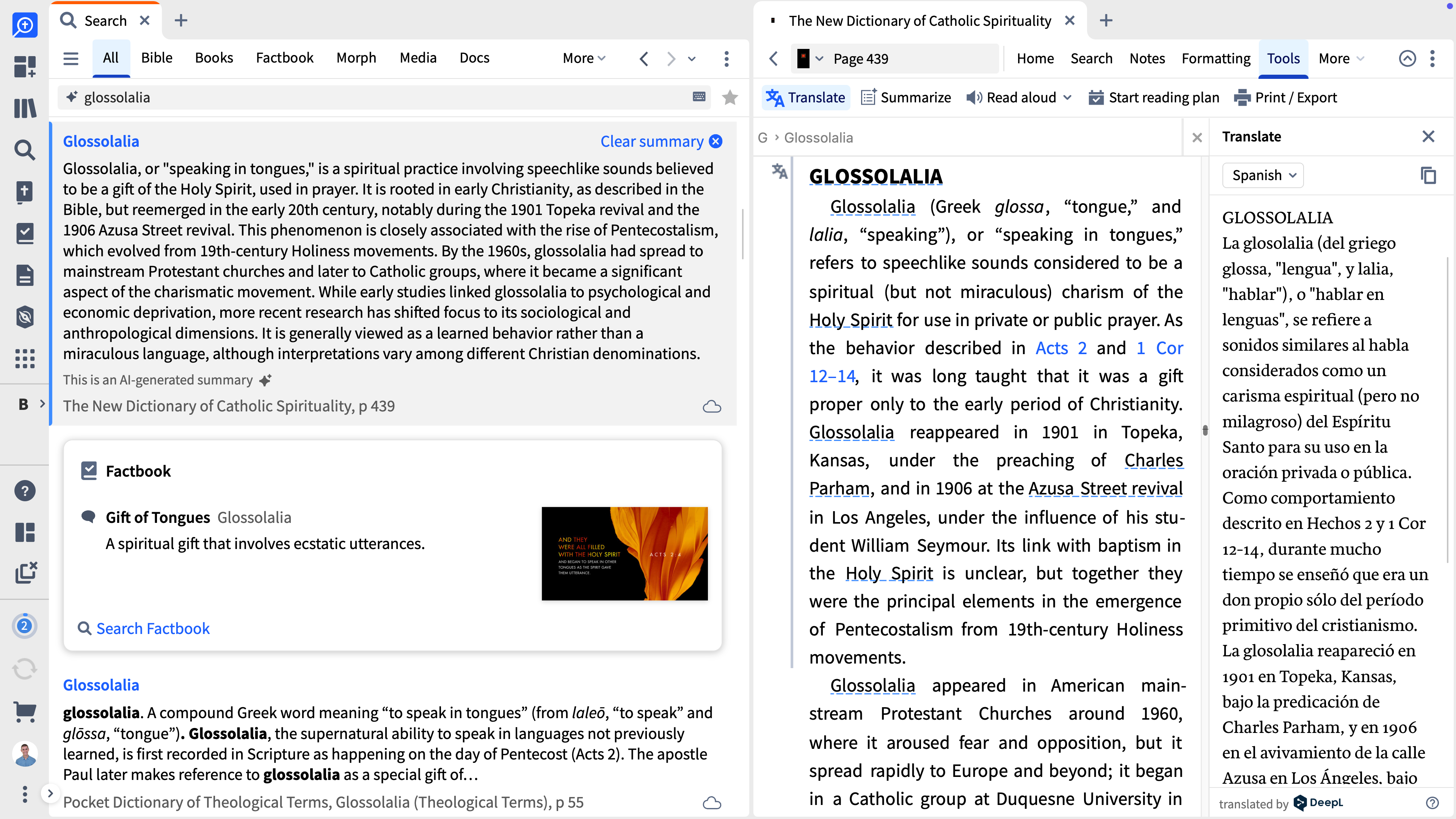Open the Gift of Tongues thumbnail image
The width and height of the screenshot is (1456, 819).
pyautogui.click(x=624, y=553)
